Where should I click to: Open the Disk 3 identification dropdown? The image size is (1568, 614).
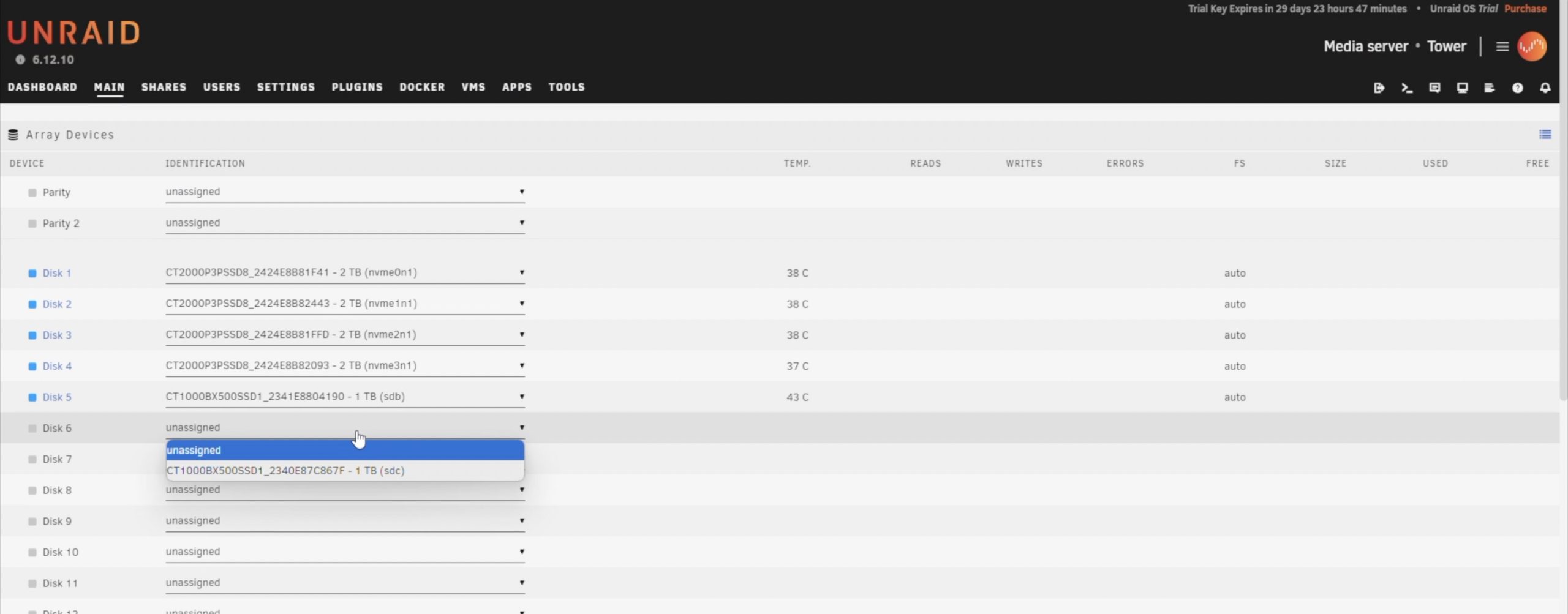[344, 335]
